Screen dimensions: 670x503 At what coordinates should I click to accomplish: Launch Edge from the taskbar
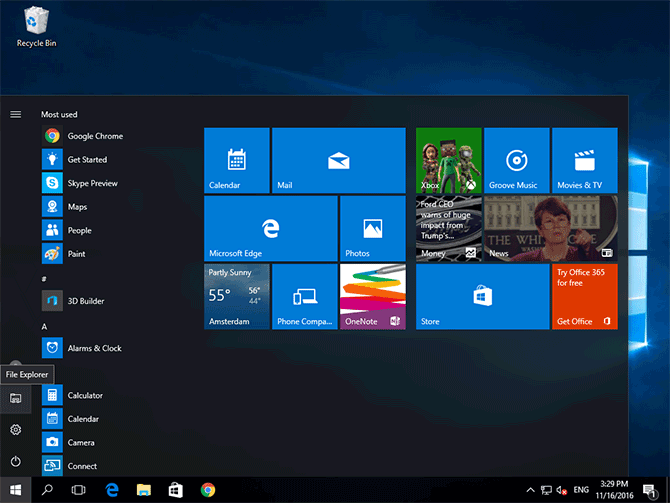point(112,490)
